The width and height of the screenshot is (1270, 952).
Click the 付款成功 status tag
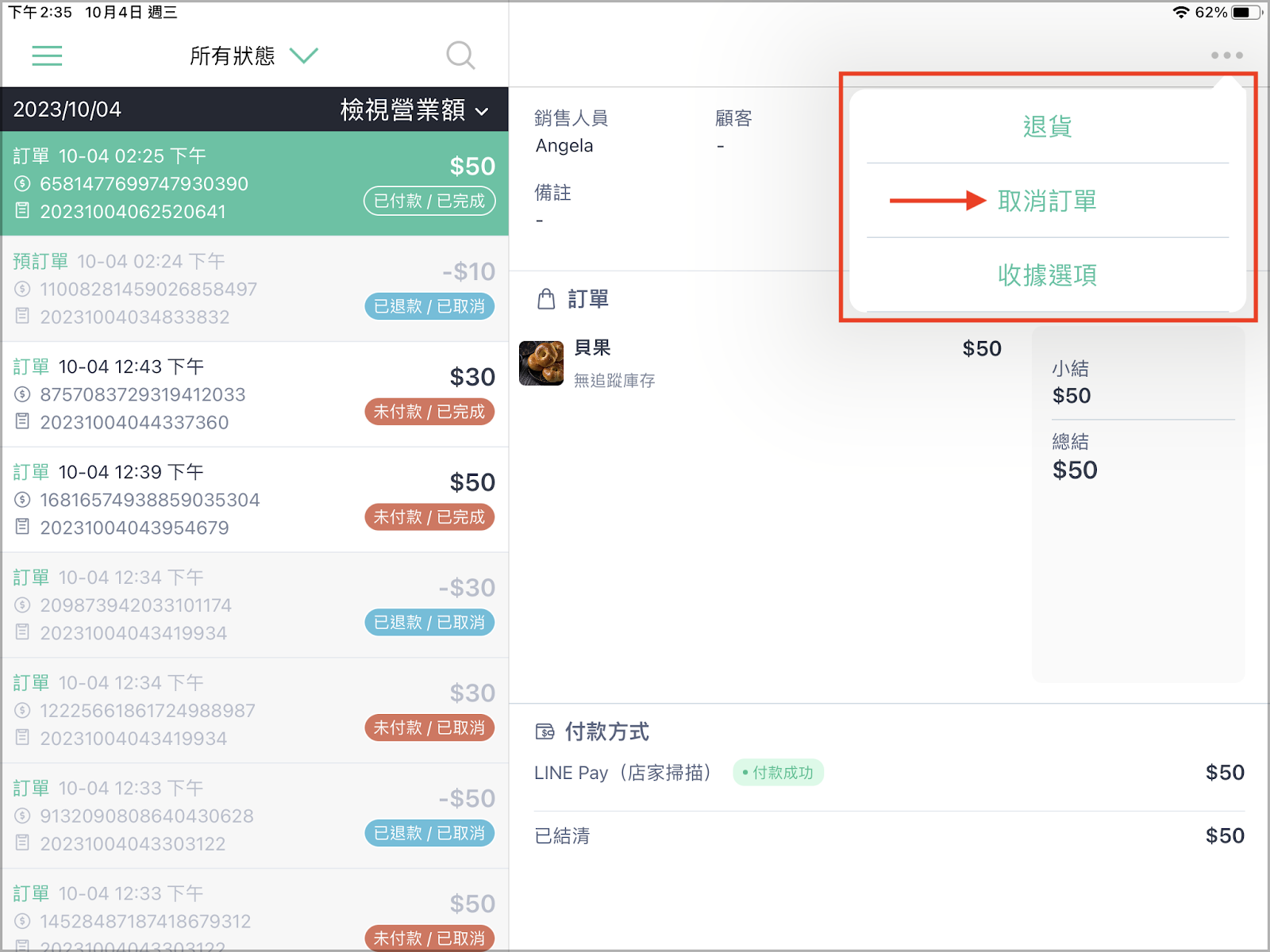[778, 773]
